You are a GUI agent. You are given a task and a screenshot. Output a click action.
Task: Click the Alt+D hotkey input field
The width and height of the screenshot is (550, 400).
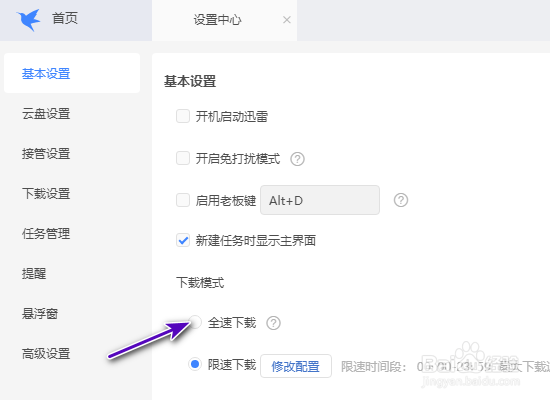(320, 200)
